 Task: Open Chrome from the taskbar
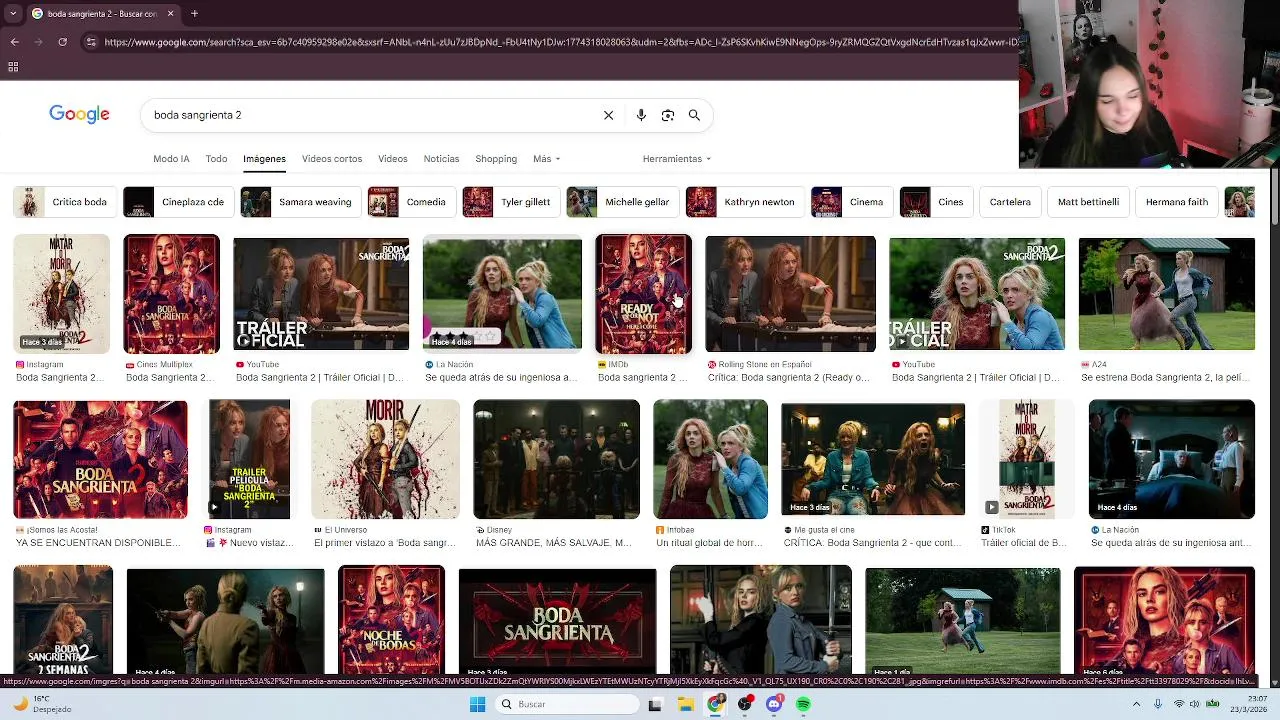point(715,704)
